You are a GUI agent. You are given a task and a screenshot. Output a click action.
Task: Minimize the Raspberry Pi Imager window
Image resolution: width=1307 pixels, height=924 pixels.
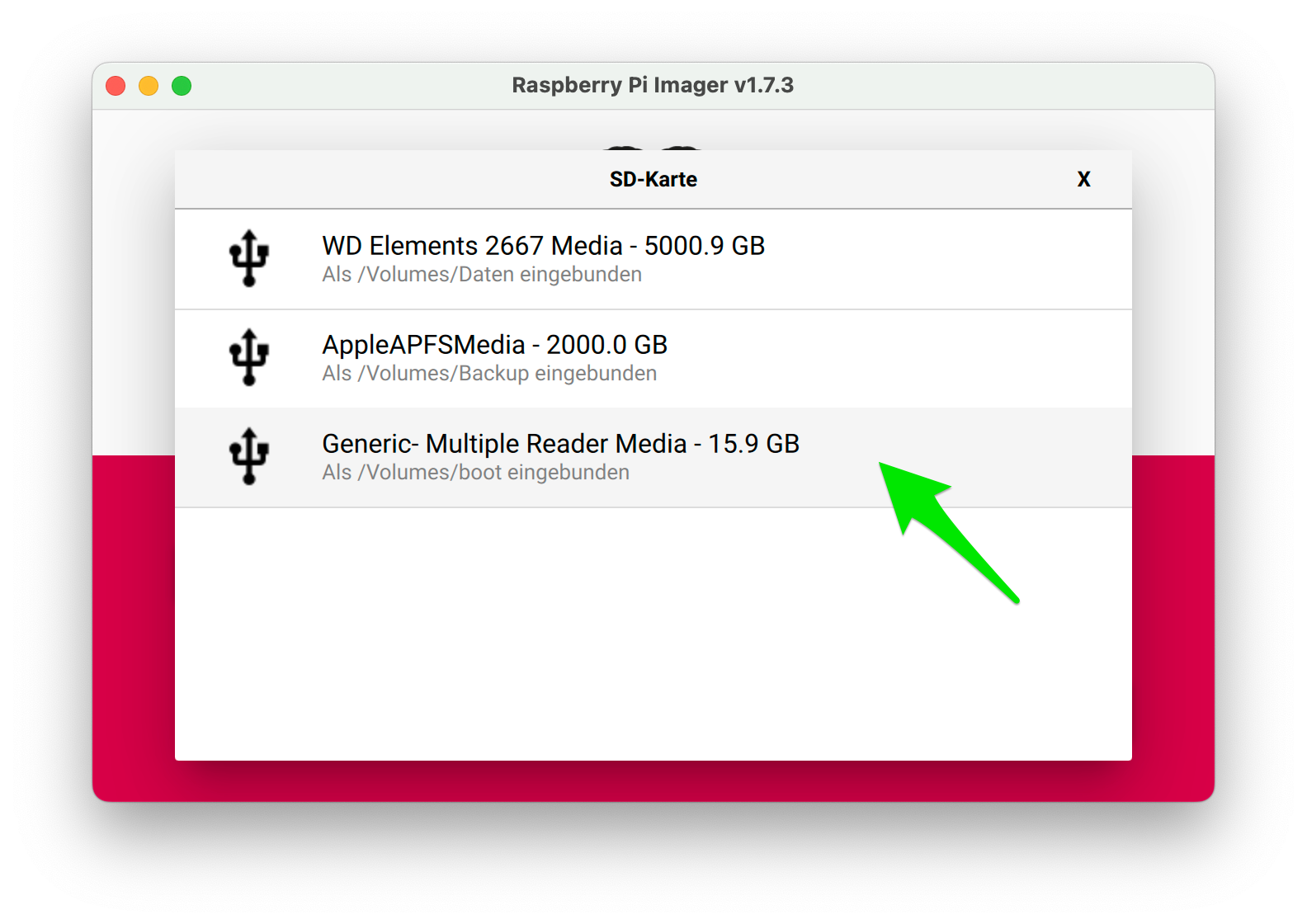(x=149, y=86)
